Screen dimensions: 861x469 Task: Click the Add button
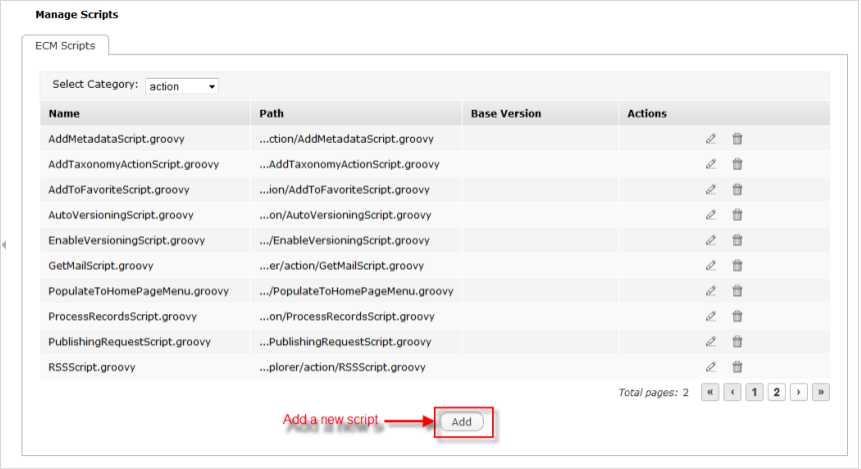tap(461, 422)
